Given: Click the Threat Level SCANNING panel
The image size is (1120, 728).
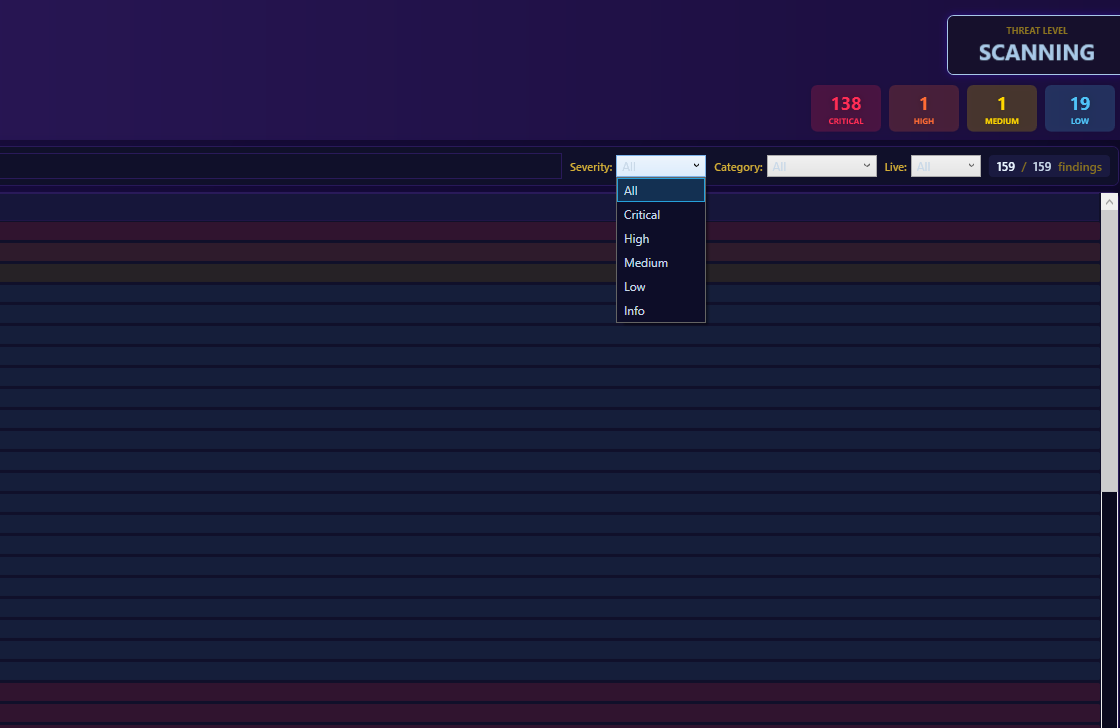Looking at the screenshot, I should (x=1034, y=45).
